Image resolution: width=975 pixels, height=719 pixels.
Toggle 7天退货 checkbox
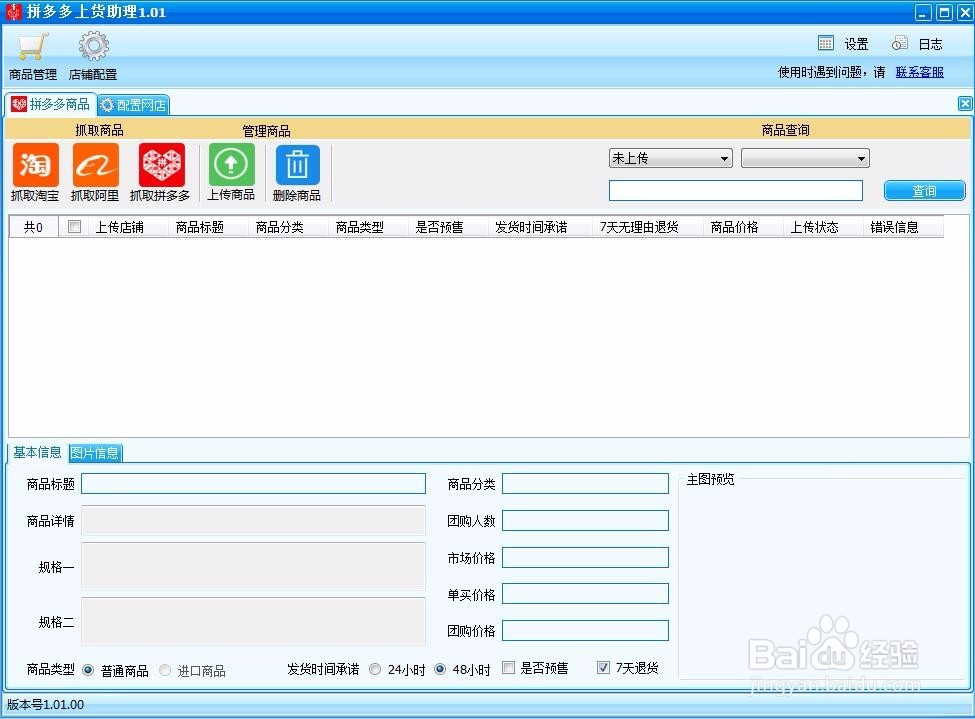click(x=603, y=668)
